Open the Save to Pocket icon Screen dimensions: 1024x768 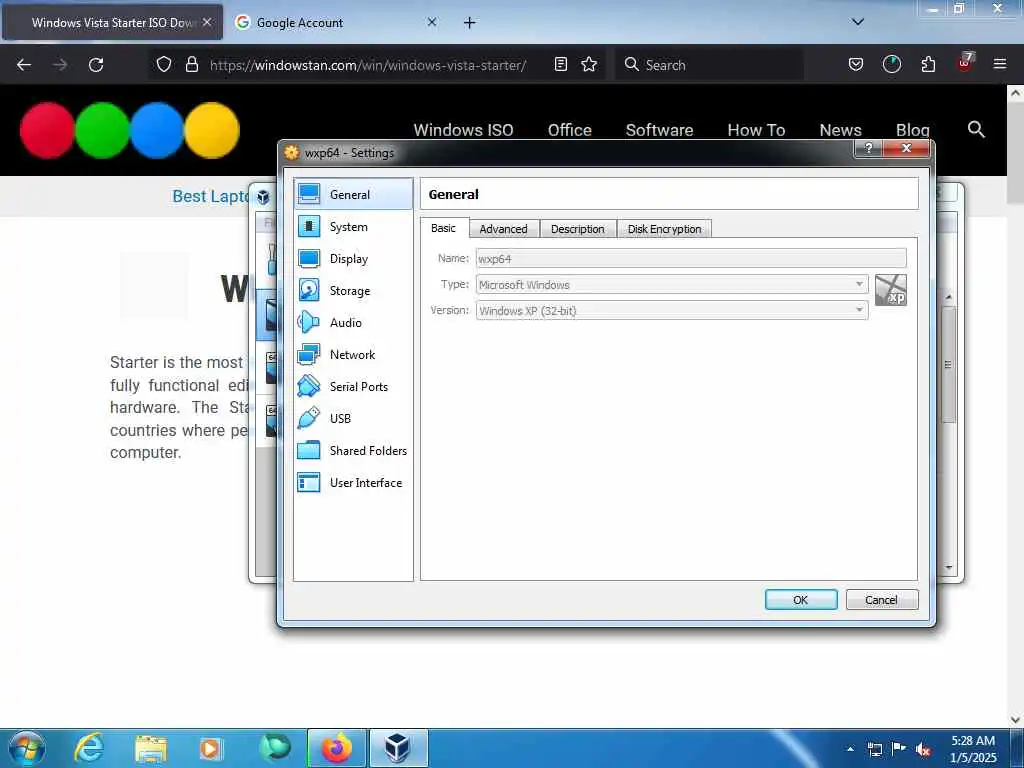[x=856, y=64]
